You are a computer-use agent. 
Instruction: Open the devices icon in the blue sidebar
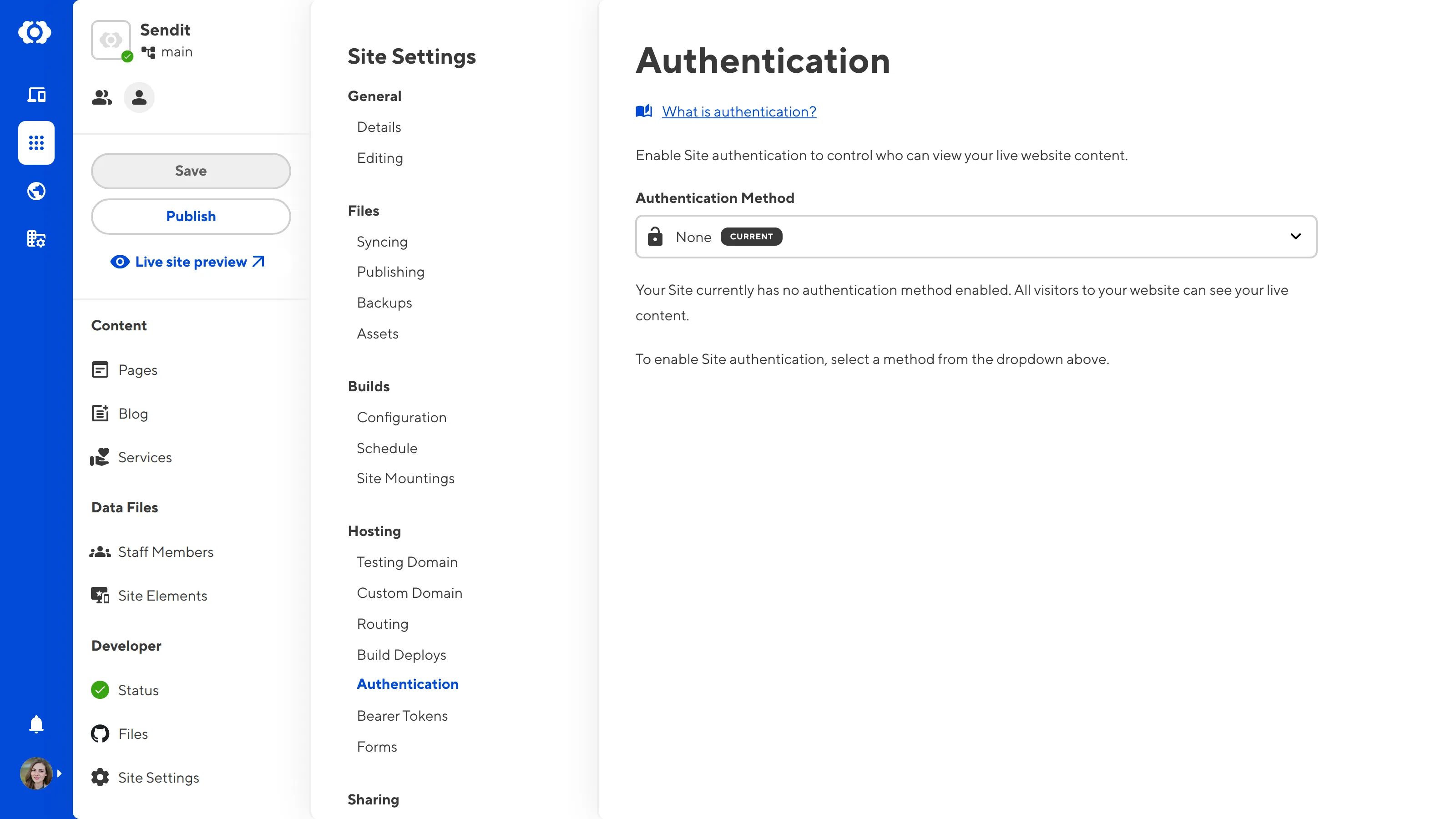coord(36,94)
